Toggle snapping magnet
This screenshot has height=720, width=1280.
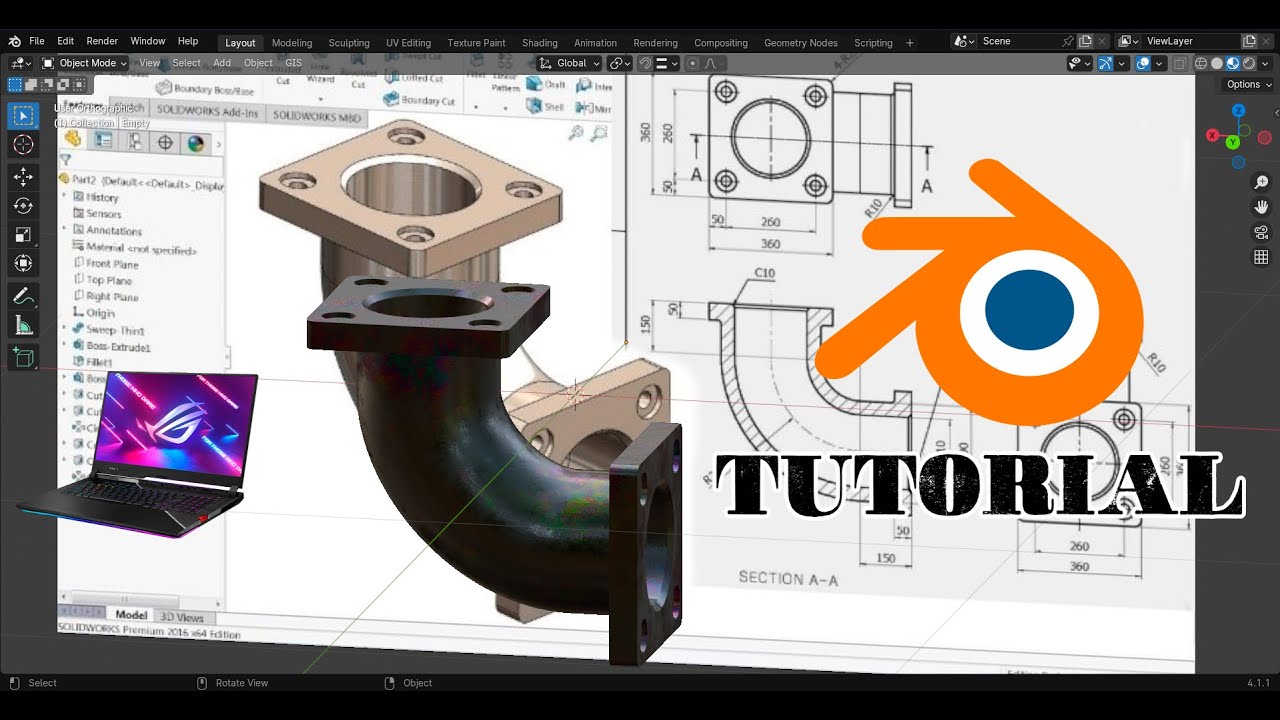coord(646,63)
